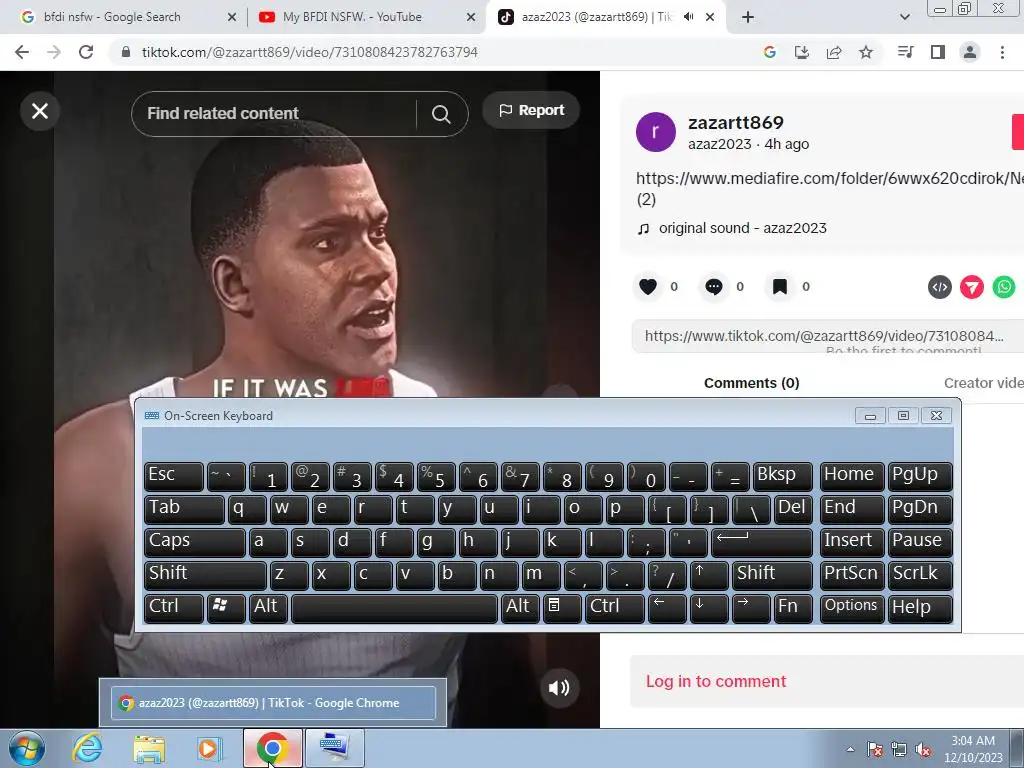Open Windows Media Player on taskbar
This screenshot has height=768, width=1024.
point(210,749)
